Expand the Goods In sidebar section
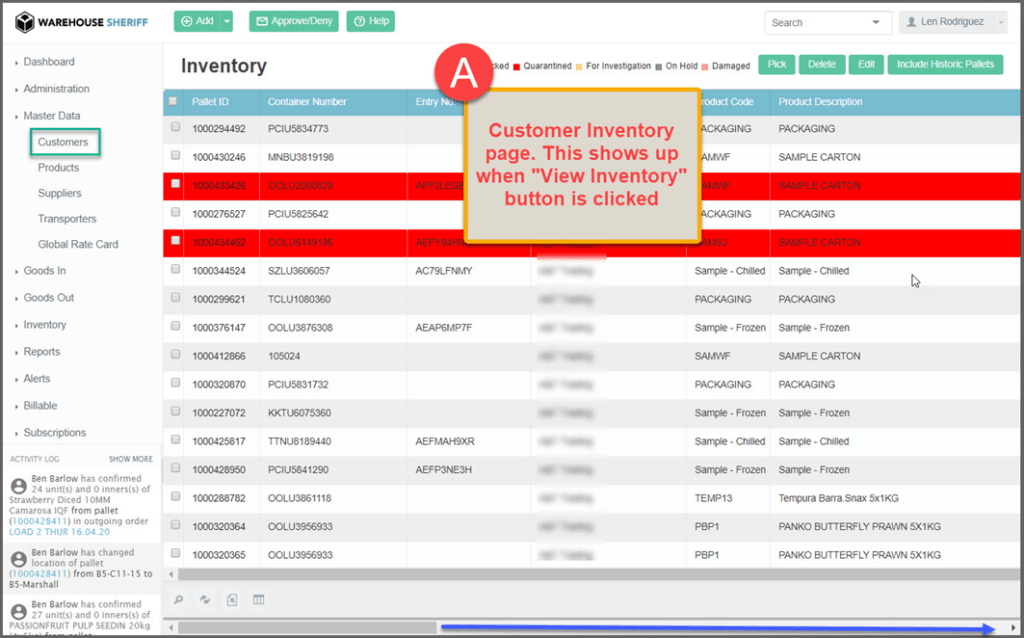Viewport: 1024px width, 638px height. click(45, 271)
